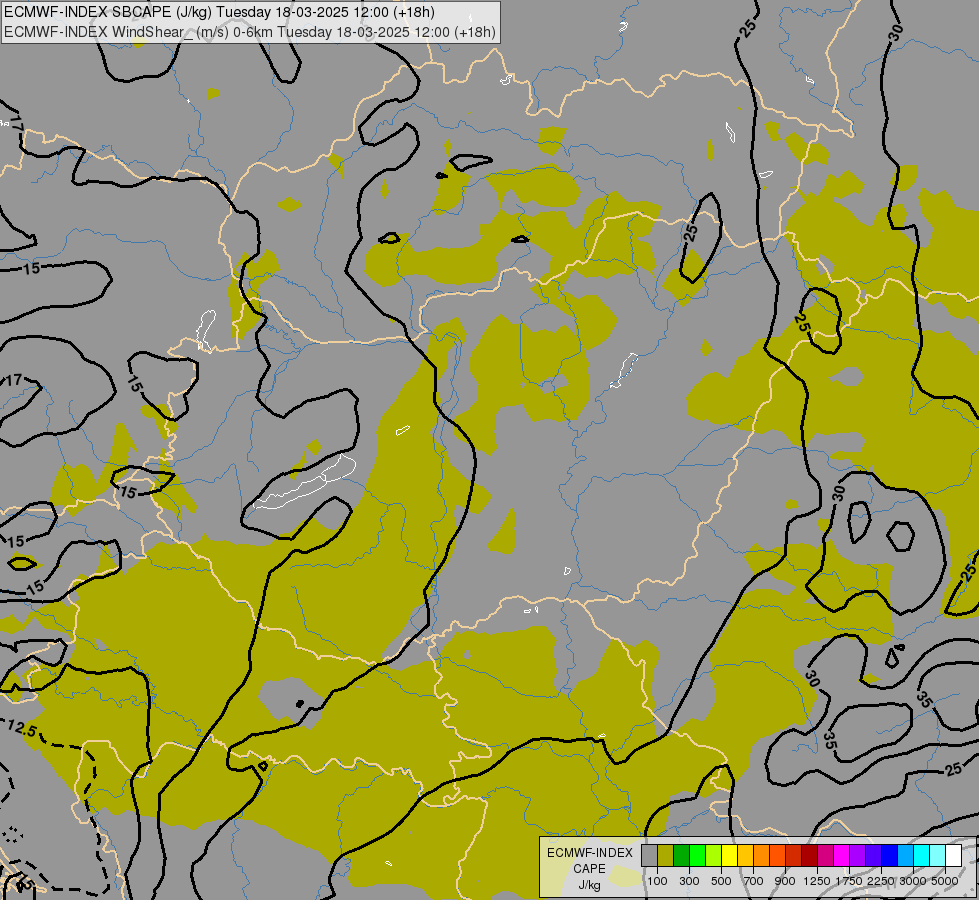The width and height of the screenshot is (979, 900).
Task: Click the bright green legend swatch
Action: [x=697, y=856]
